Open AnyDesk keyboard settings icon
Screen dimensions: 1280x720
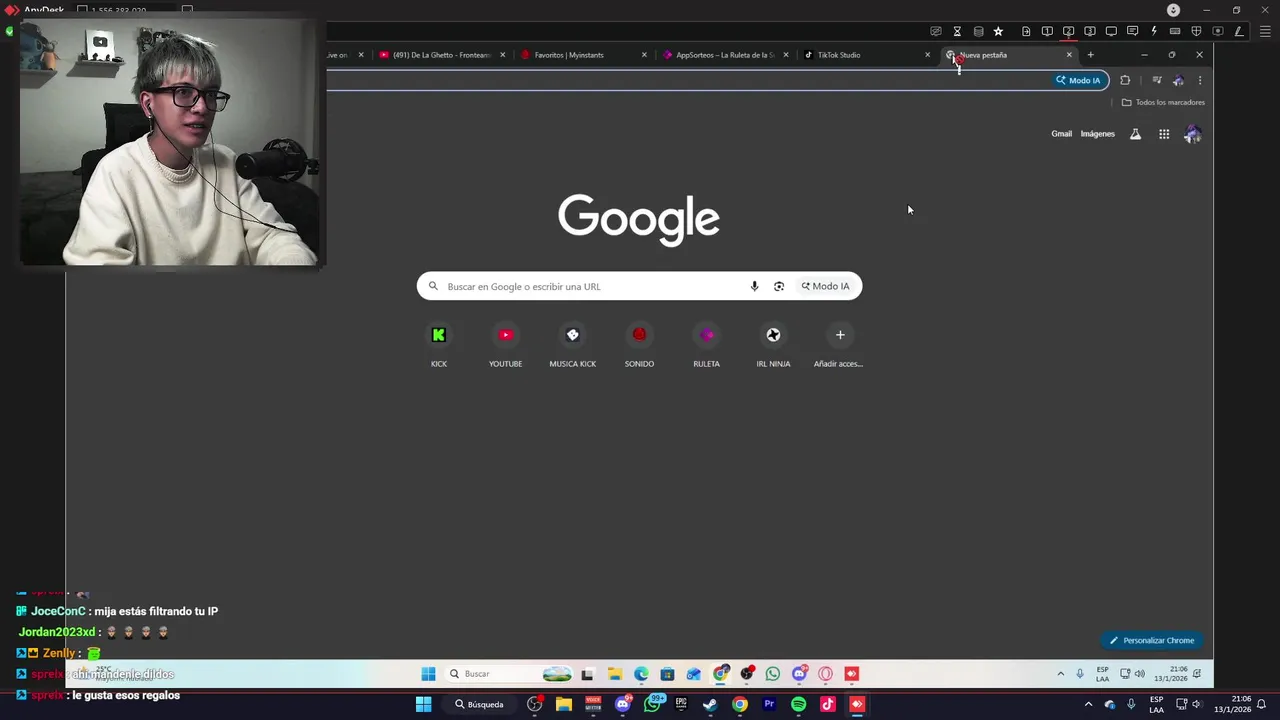(1175, 32)
